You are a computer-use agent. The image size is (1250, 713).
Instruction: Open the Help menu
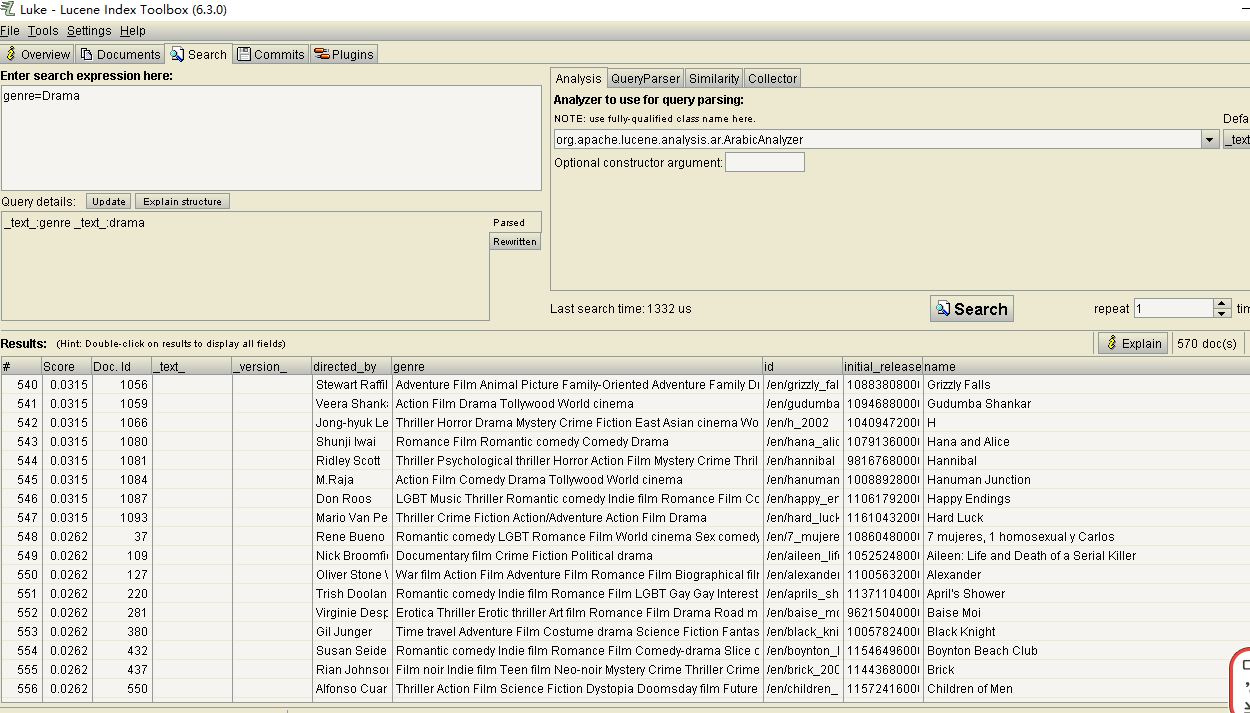click(133, 31)
